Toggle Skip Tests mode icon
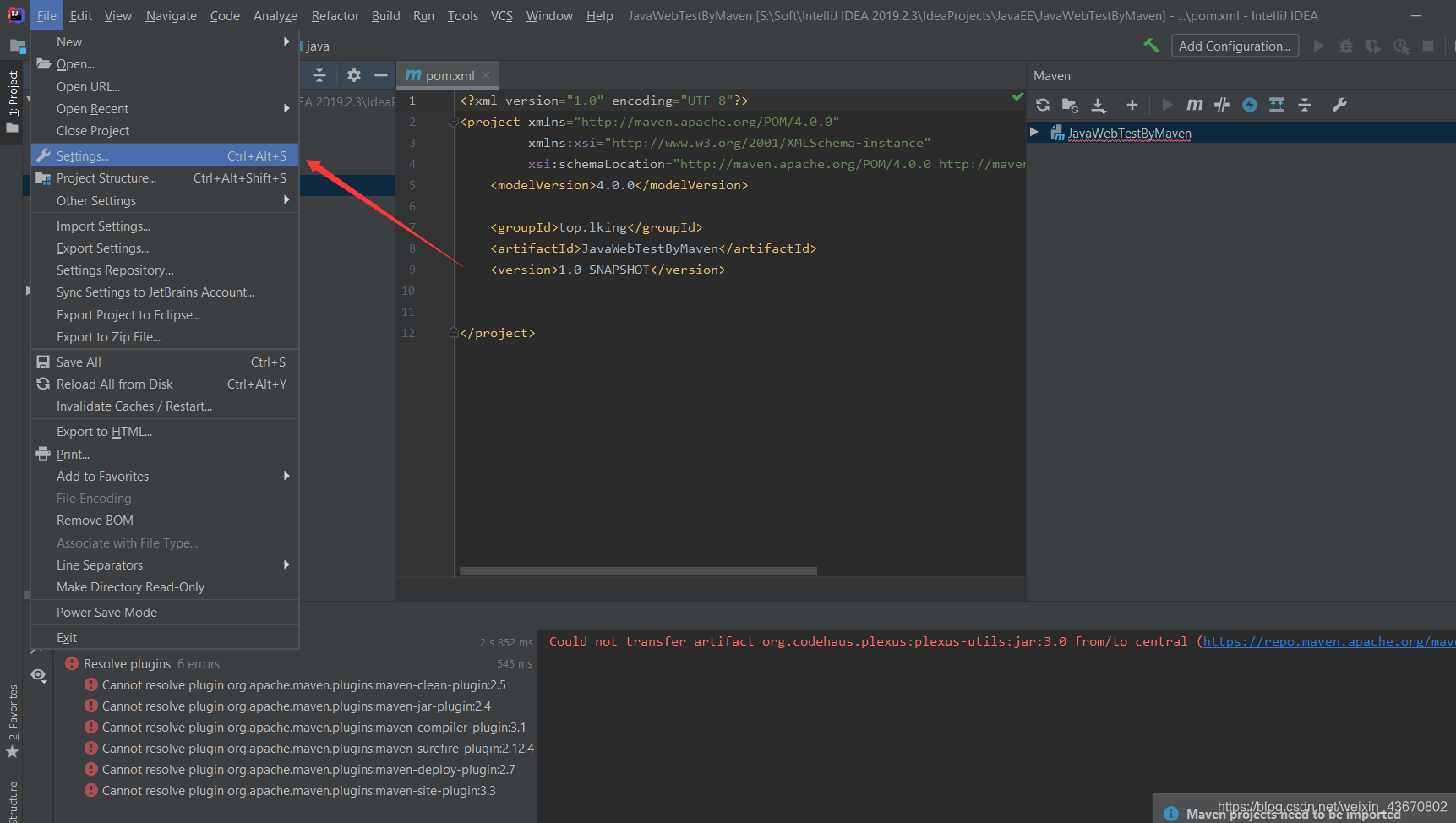Viewport: 1456px width, 823px height. point(1250,105)
